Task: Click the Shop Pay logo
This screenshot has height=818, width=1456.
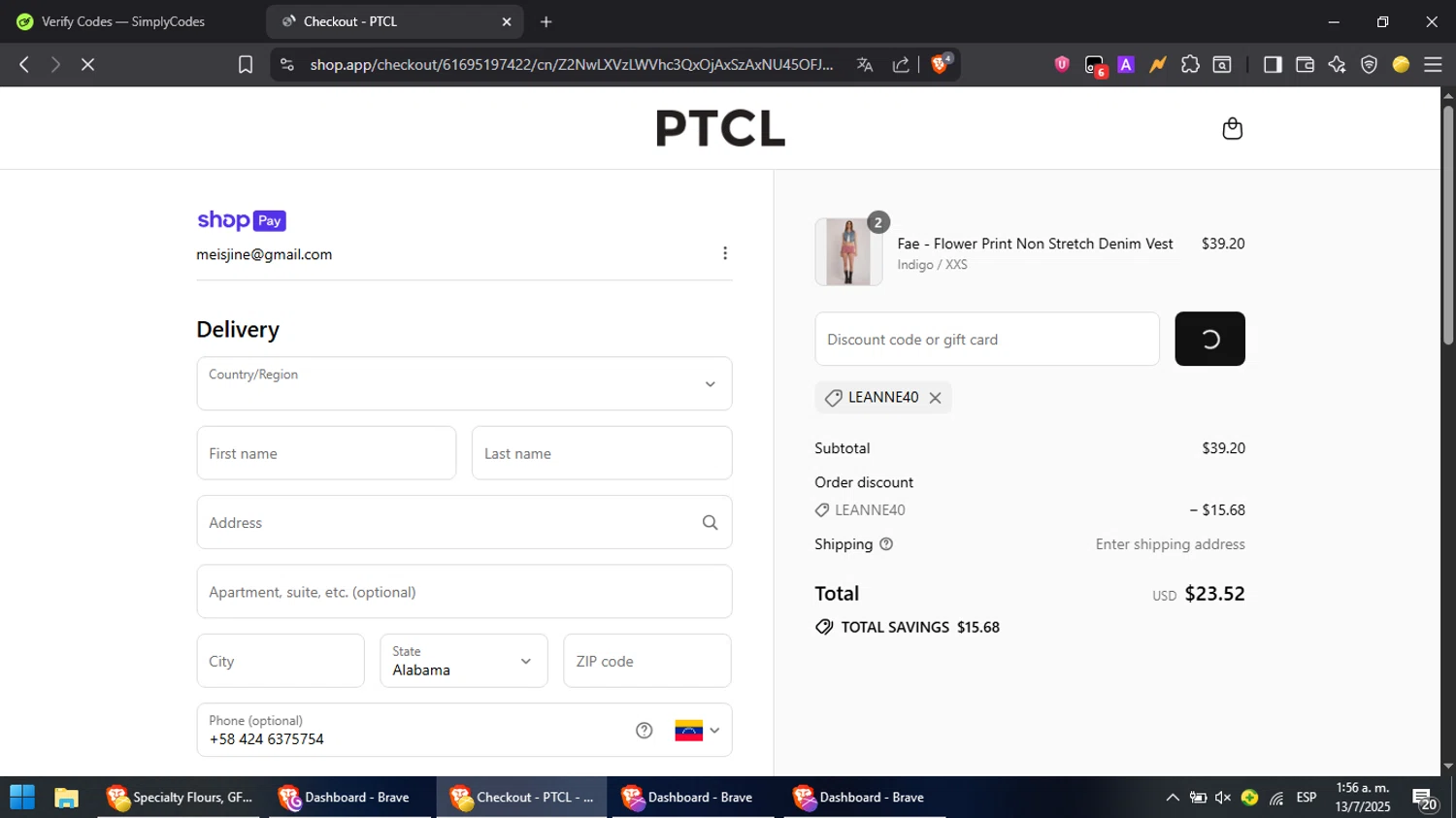Action: click(242, 220)
